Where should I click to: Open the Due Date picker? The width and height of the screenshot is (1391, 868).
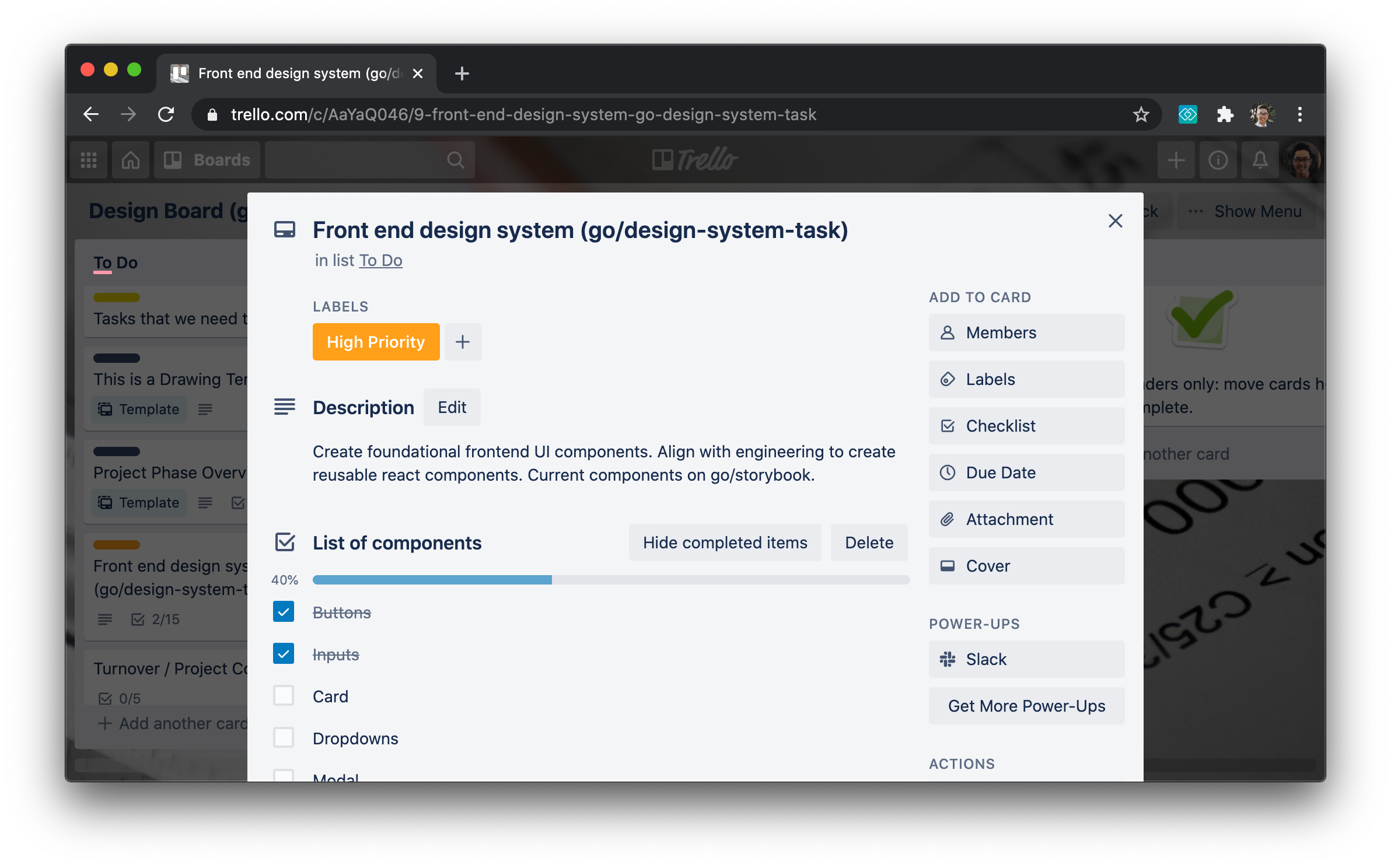tap(1026, 473)
